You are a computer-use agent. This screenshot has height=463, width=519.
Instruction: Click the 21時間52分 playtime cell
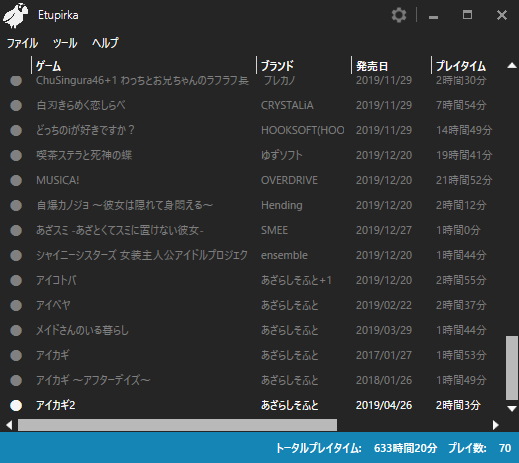pyautogui.click(x=464, y=180)
